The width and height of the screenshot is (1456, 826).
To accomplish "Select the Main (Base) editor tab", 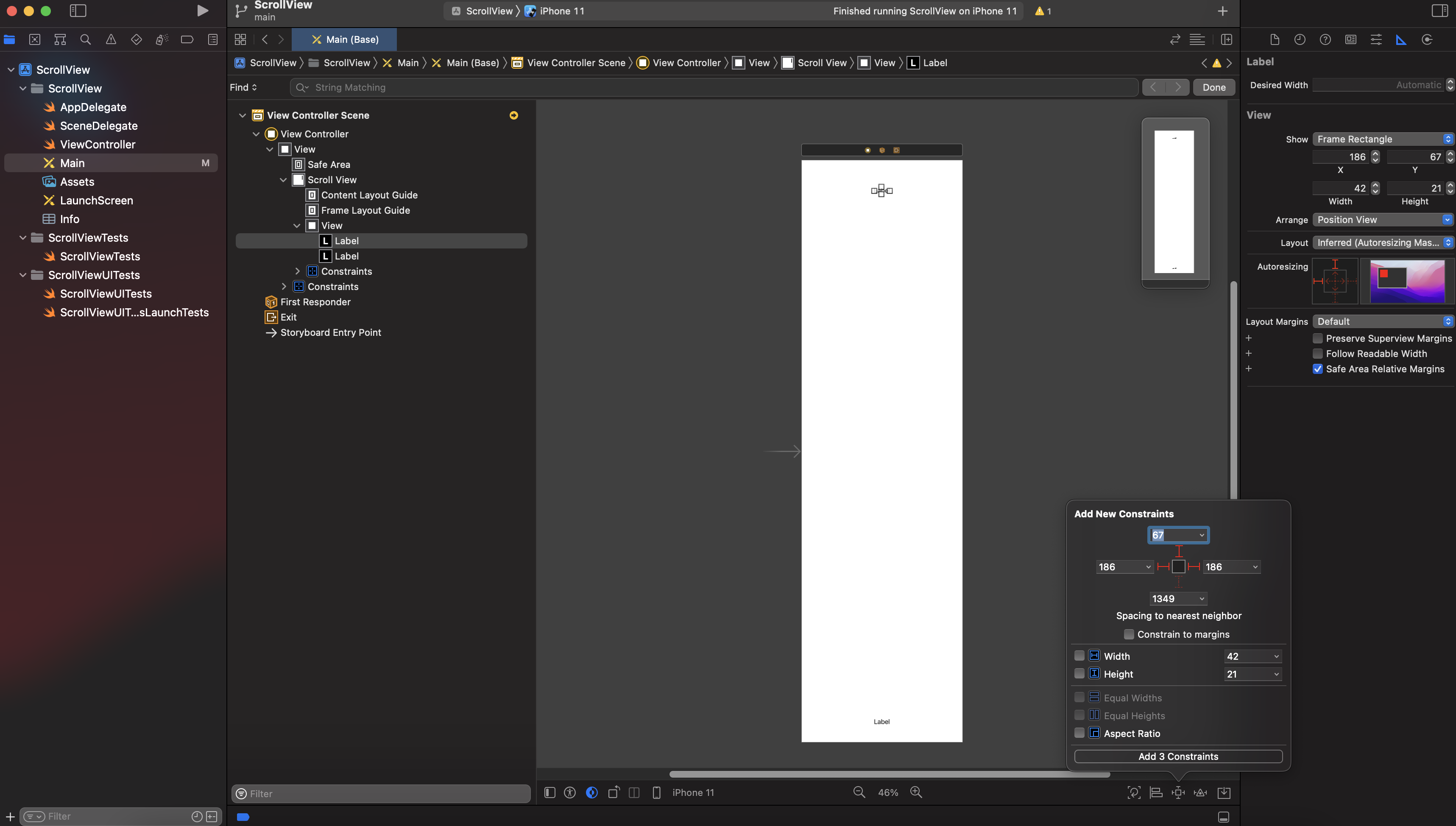I will [x=344, y=39].
